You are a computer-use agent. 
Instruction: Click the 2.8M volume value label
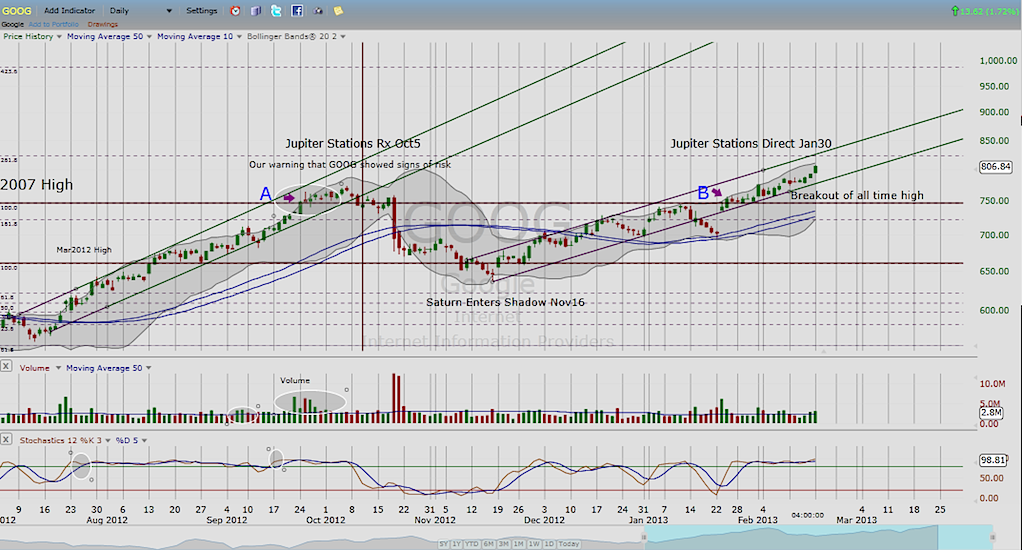click(991, 412)
